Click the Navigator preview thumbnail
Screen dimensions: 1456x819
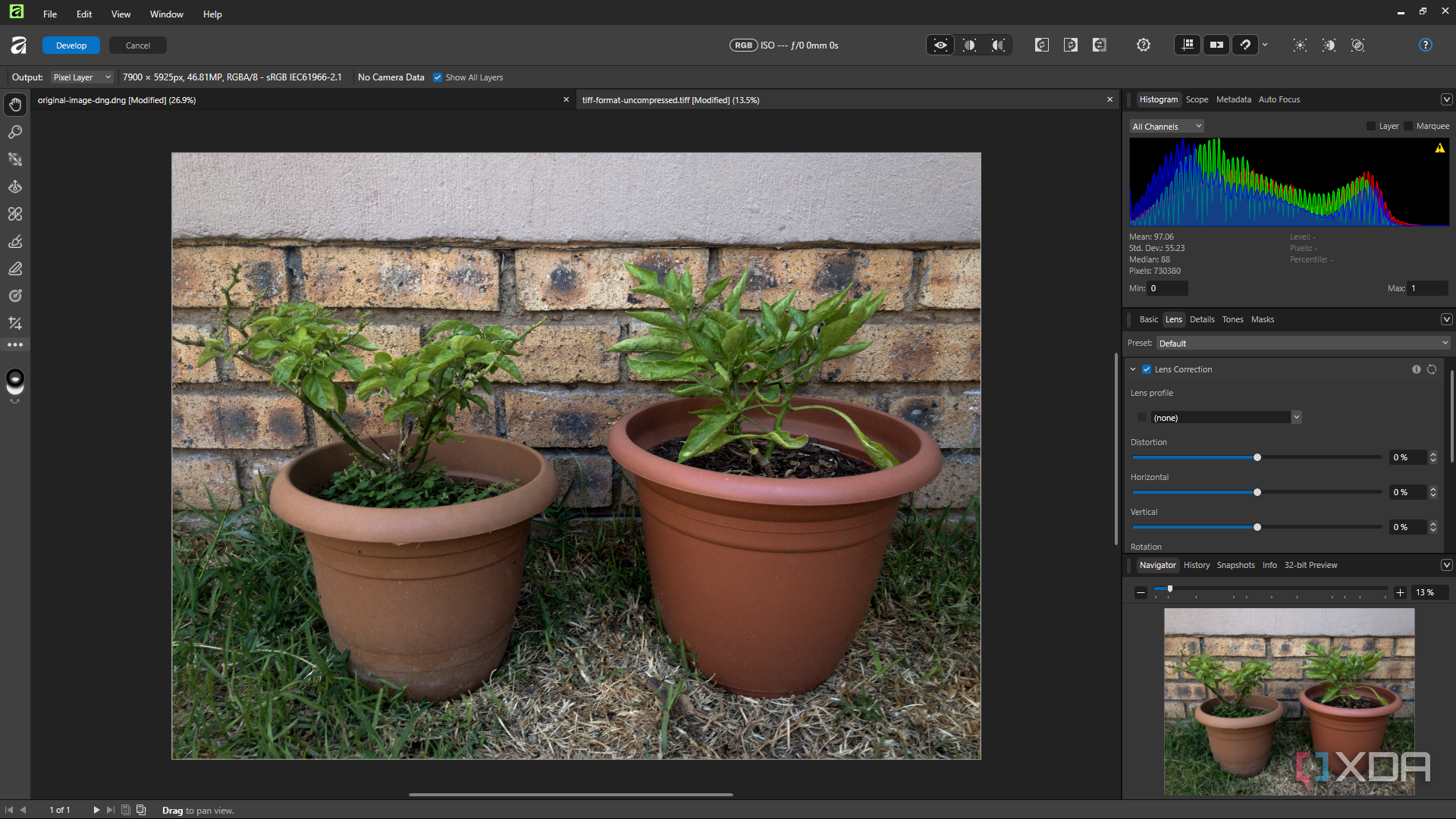click(1289, 701)
